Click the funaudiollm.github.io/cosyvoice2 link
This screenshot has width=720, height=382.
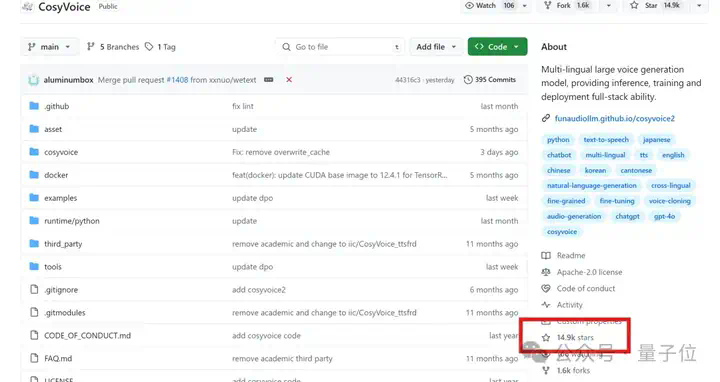(614, 118)
